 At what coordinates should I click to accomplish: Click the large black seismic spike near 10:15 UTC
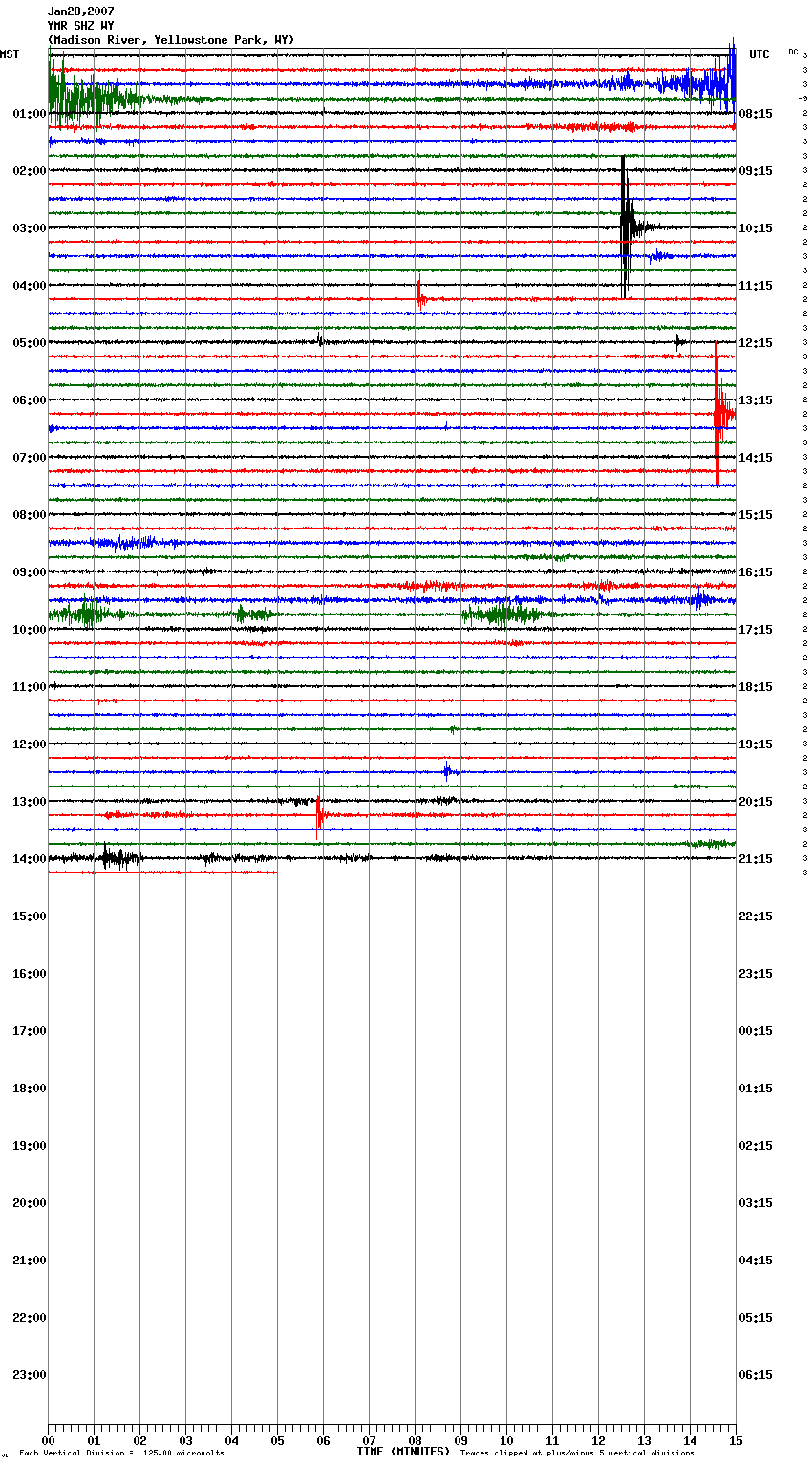[x=625, y=227]
